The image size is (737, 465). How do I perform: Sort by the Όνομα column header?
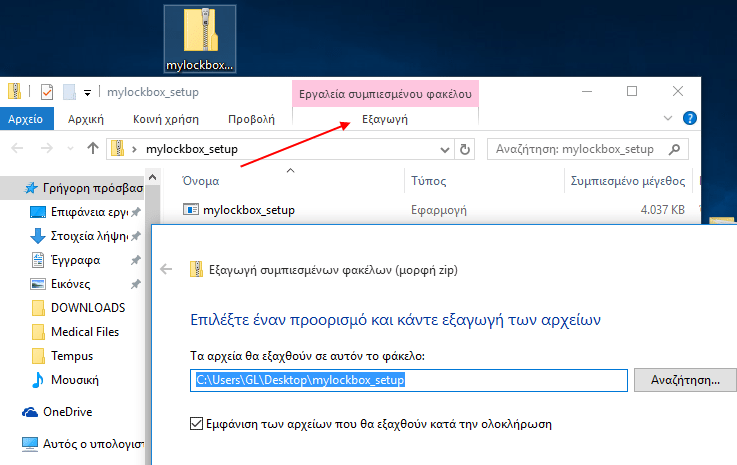[x=201, y=181]
